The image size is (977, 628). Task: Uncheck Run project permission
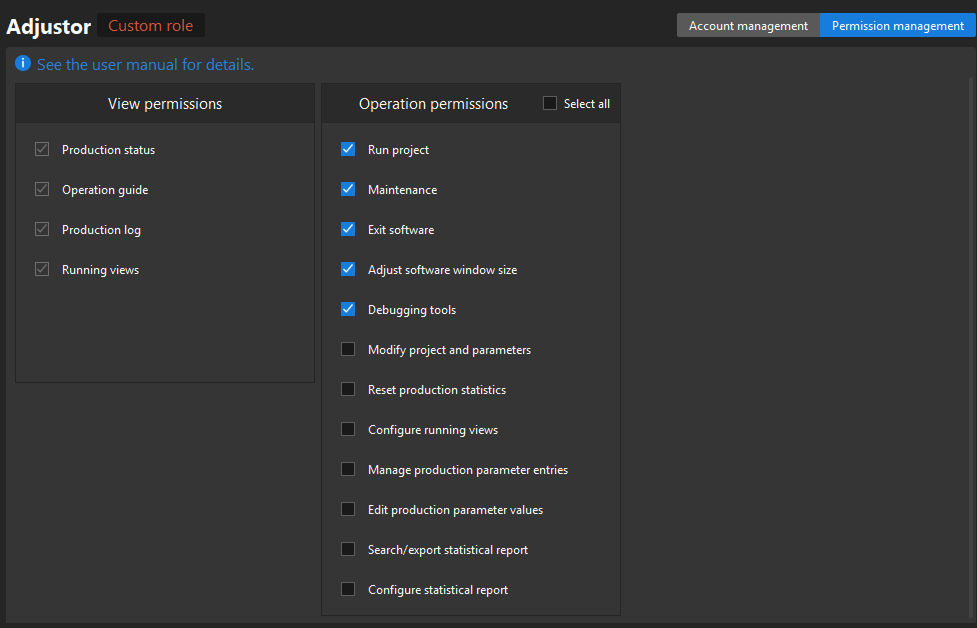(348, 149)
